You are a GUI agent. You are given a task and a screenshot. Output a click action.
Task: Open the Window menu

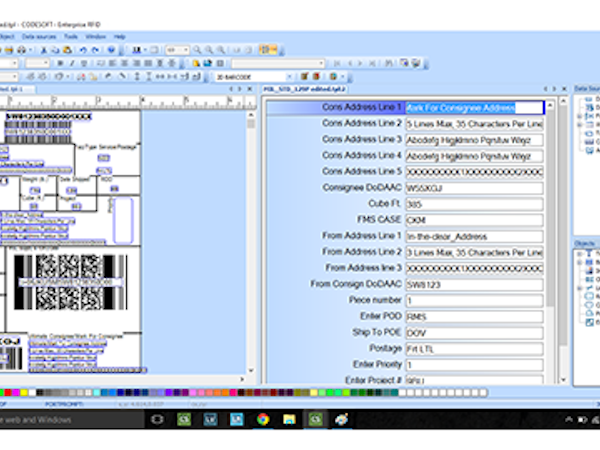(x=96, y=37)
